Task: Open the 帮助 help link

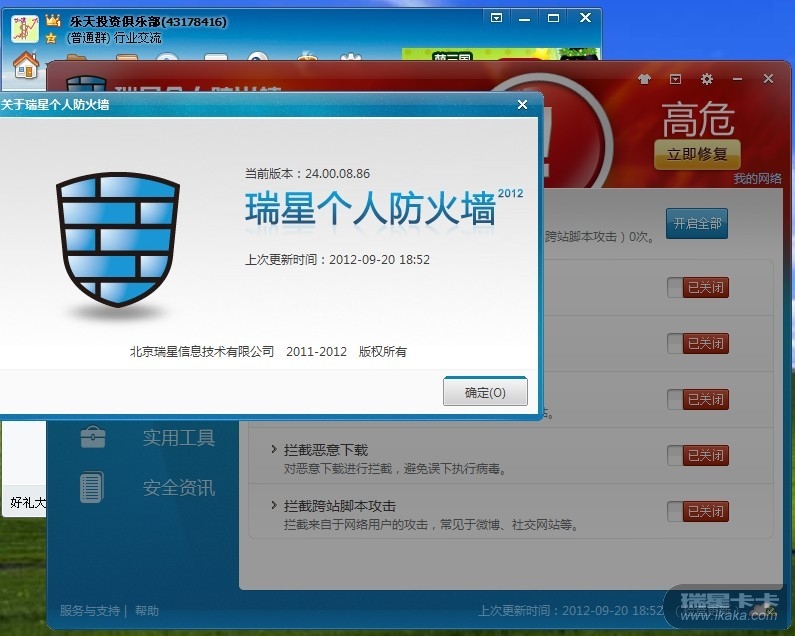Action: click(x=147, y=611)
